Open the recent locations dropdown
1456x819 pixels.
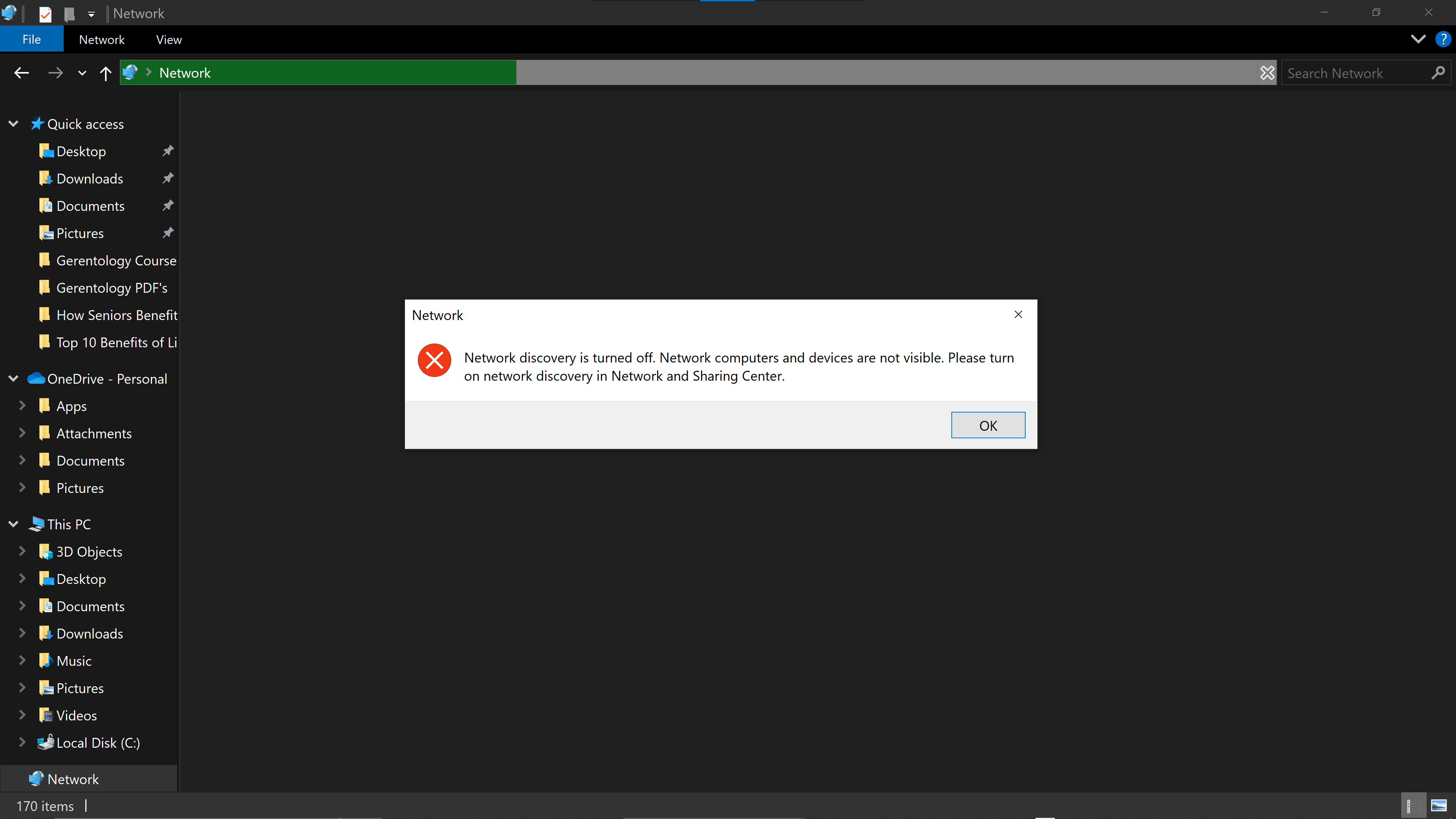coord(82,73)
